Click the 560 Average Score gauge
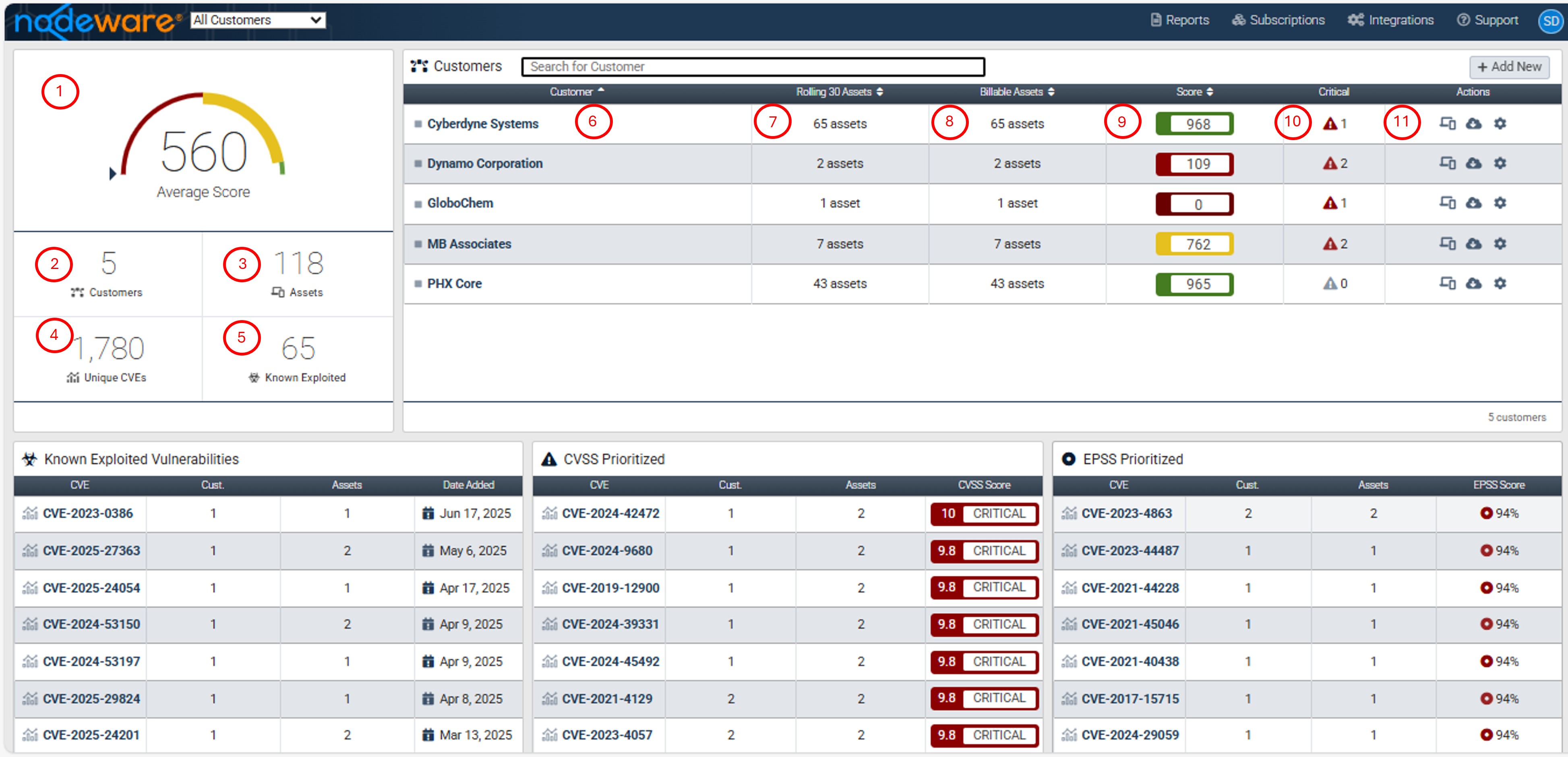This screenshot has width=1568, height=757. pos(203,146)
